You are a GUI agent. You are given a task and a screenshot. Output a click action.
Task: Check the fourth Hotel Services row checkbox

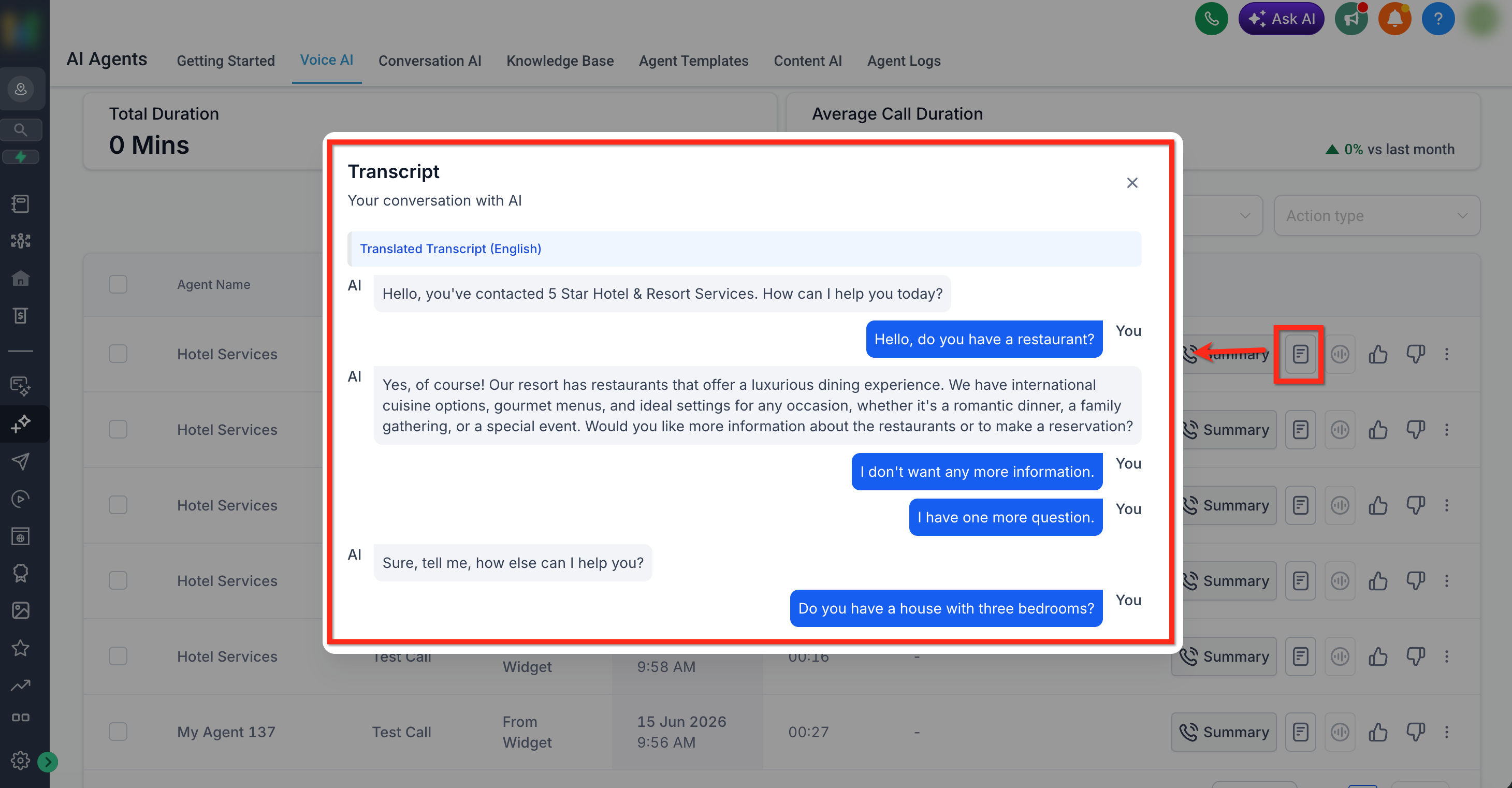coord(118,580)
